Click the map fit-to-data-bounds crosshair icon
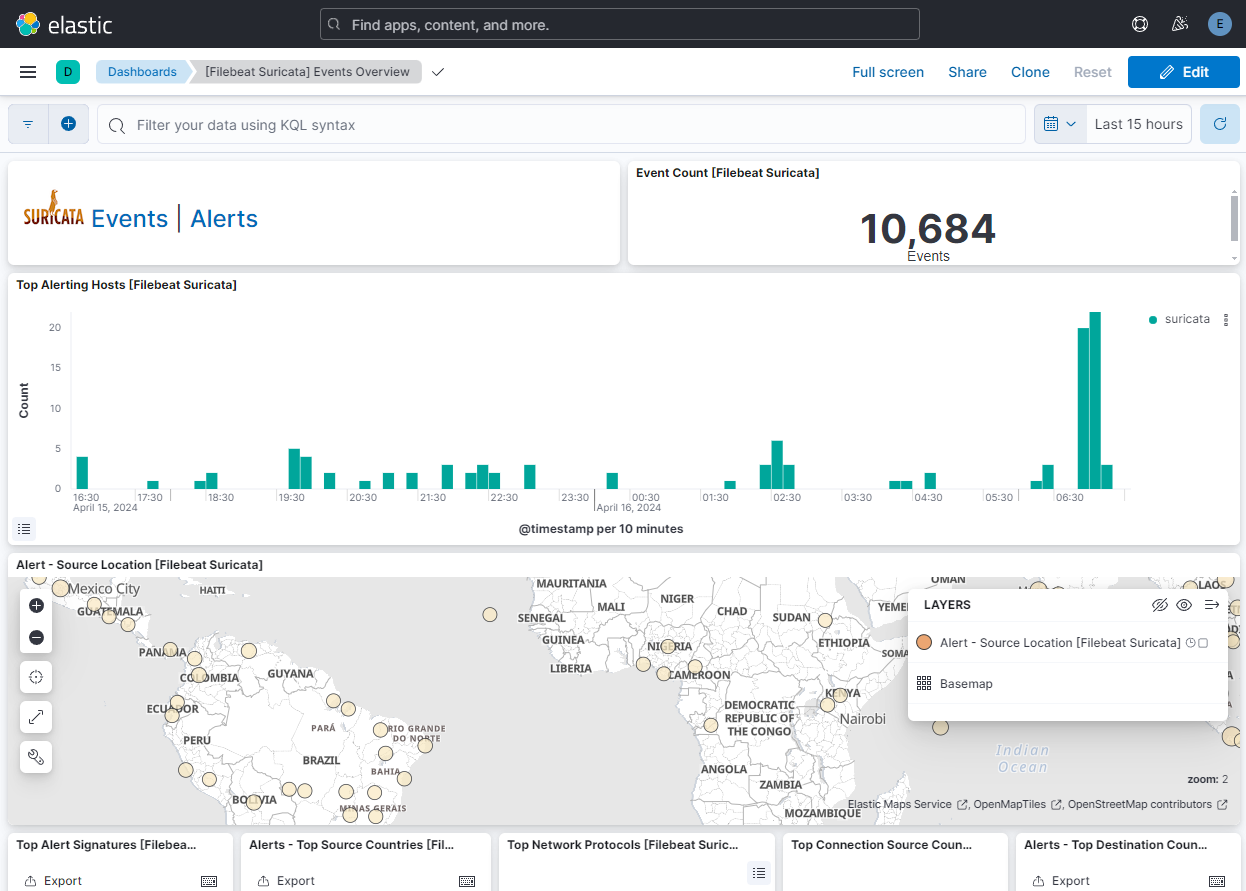Viewport: 1246px width, 891px height. [x=36, y=677]
